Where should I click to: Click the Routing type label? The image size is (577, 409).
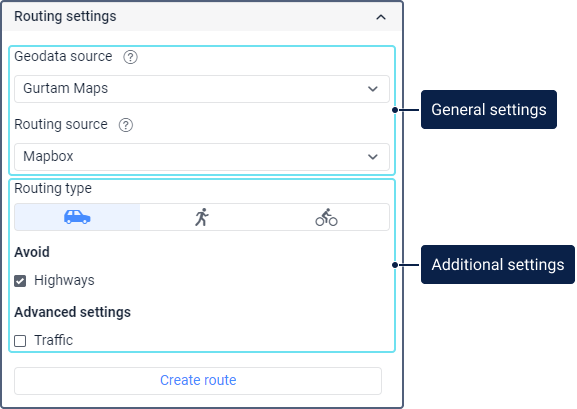click(53, 188)
